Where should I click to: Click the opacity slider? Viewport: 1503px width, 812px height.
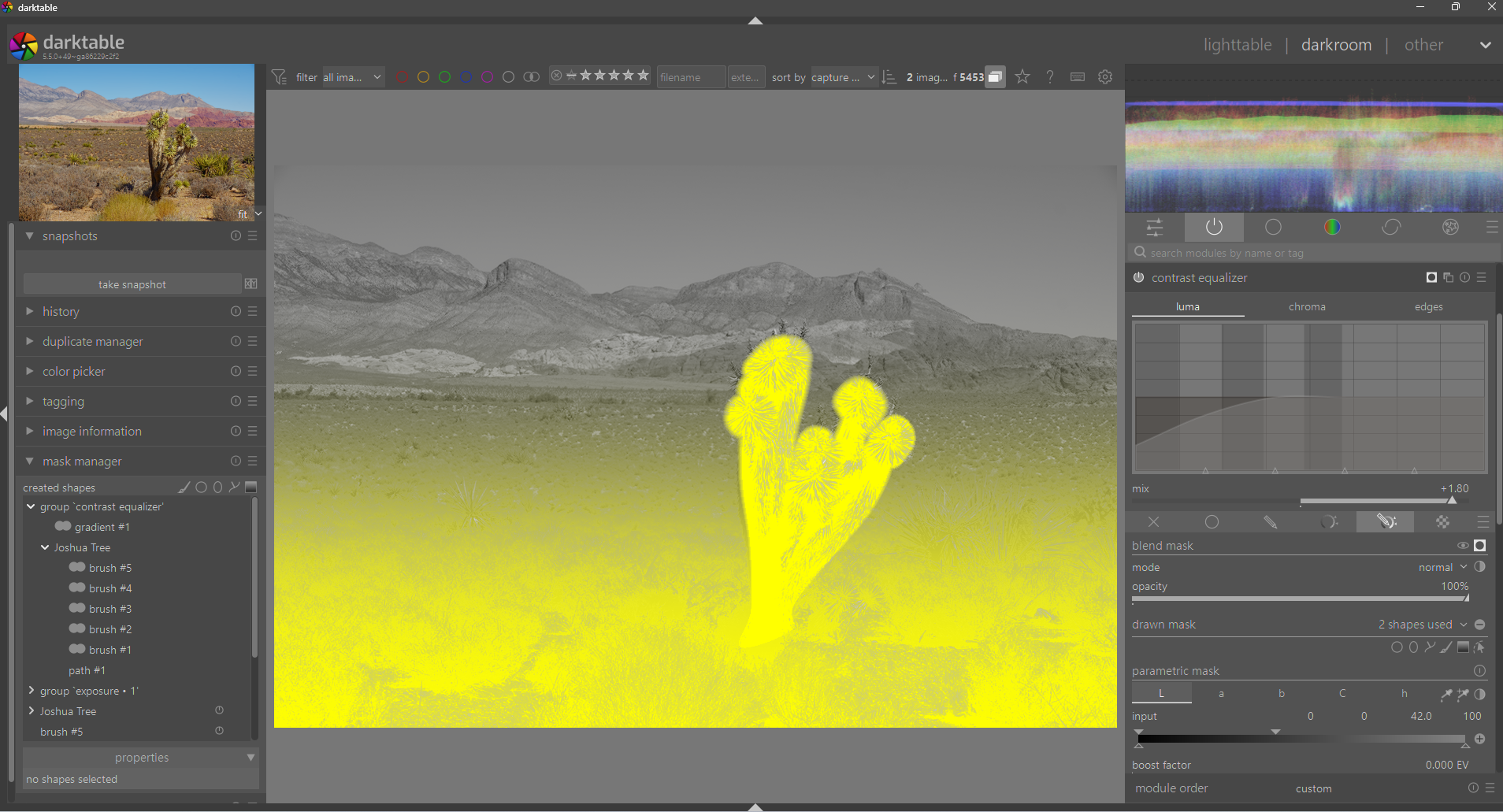pos(1300,599)
